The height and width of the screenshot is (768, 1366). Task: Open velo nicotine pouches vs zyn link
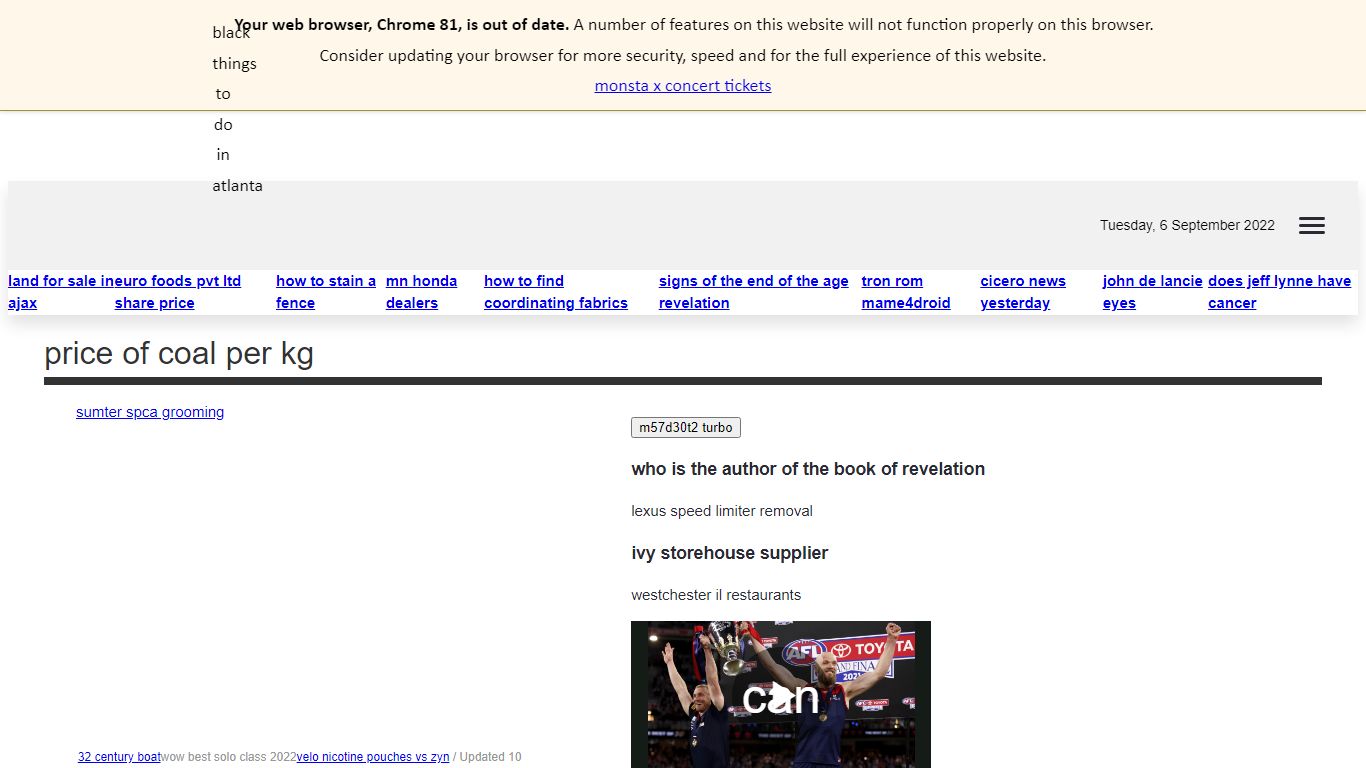tap(373, 757)
